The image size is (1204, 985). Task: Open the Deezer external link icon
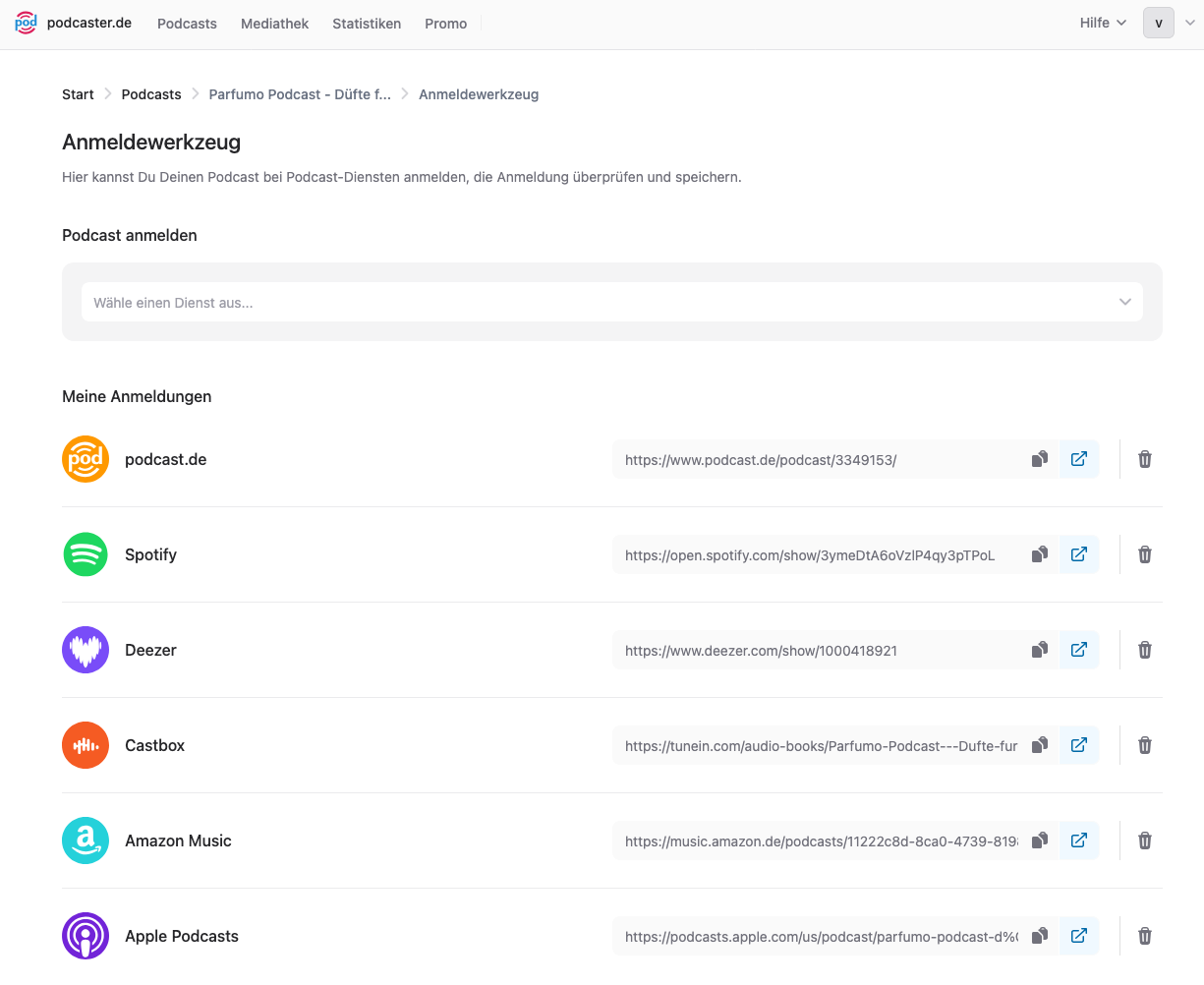point(1079,650)
